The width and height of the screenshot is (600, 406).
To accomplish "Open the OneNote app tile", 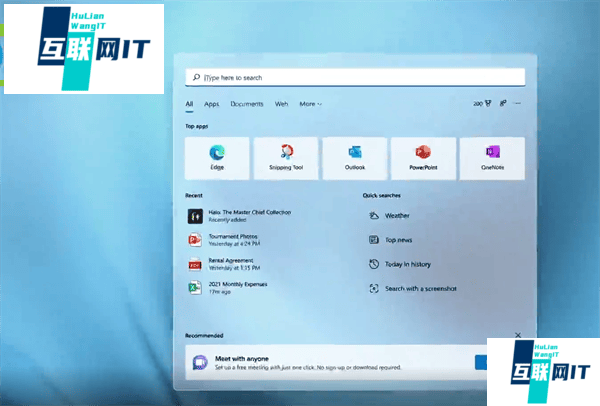I will [x=491, y=157].
